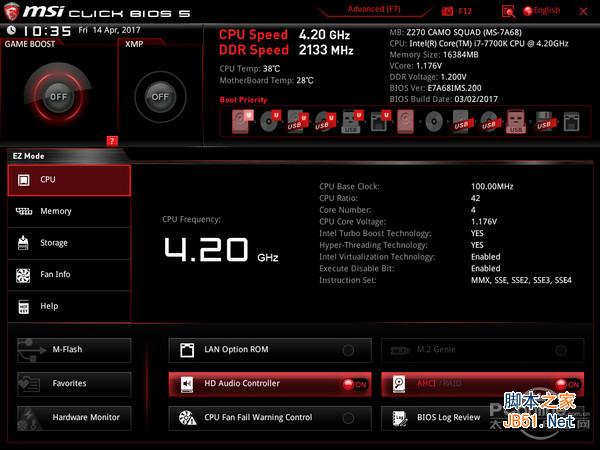Click the EZ Mode header label
Viewport: 600px width, 450px height.
coord(28,156)
